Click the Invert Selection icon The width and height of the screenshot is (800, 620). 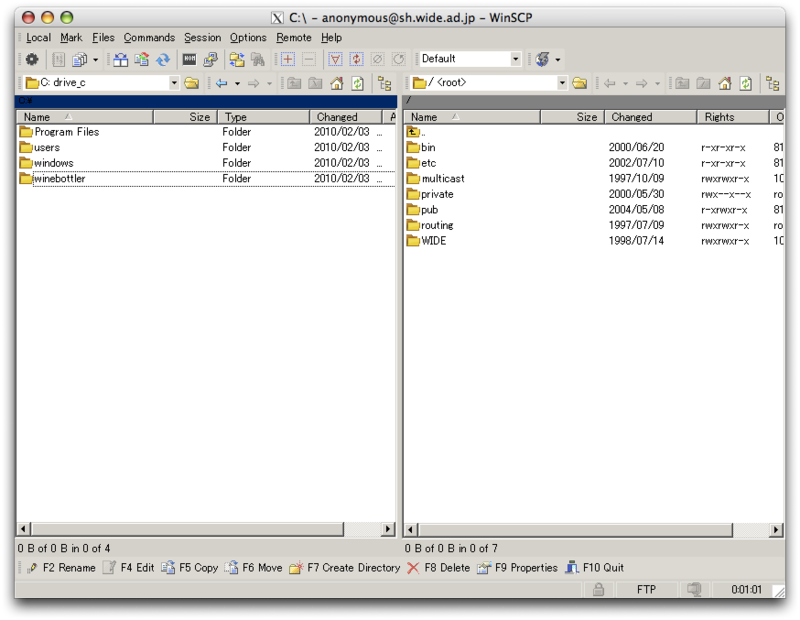pyautogui.click(x=356, y=59)
